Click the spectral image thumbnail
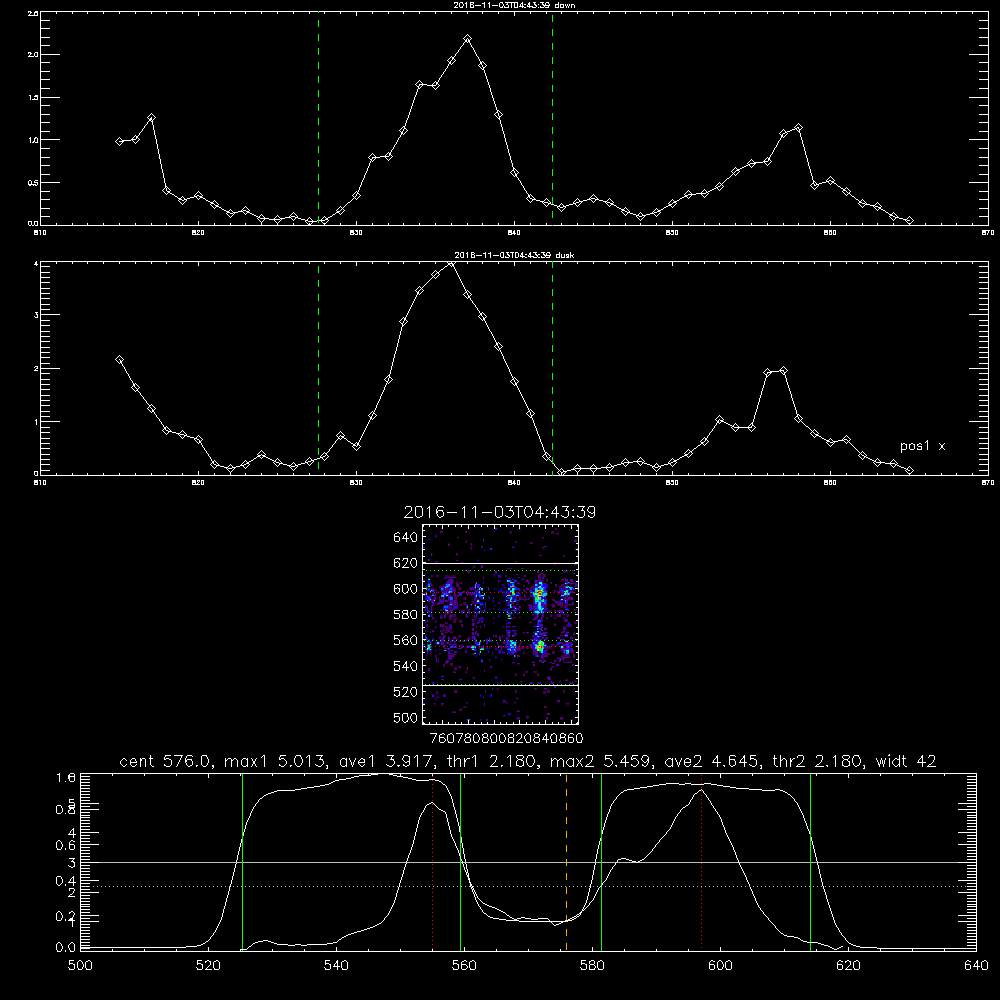 coord(500,624)
